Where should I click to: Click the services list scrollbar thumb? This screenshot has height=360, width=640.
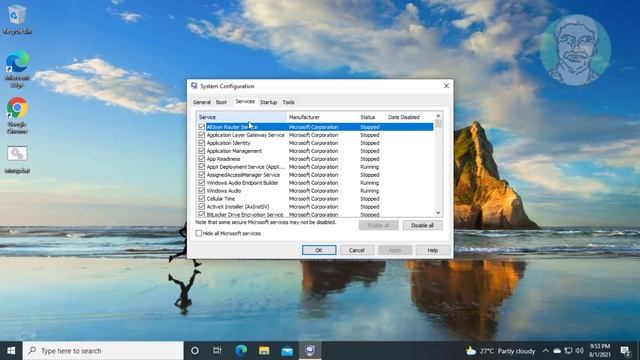pyautogui.click(x=438, y=124)
